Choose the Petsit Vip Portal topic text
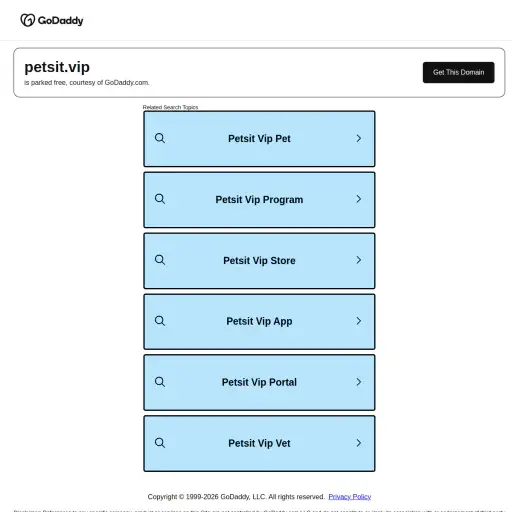This screenshot has height=512, width=512. (x=259, y=382)
